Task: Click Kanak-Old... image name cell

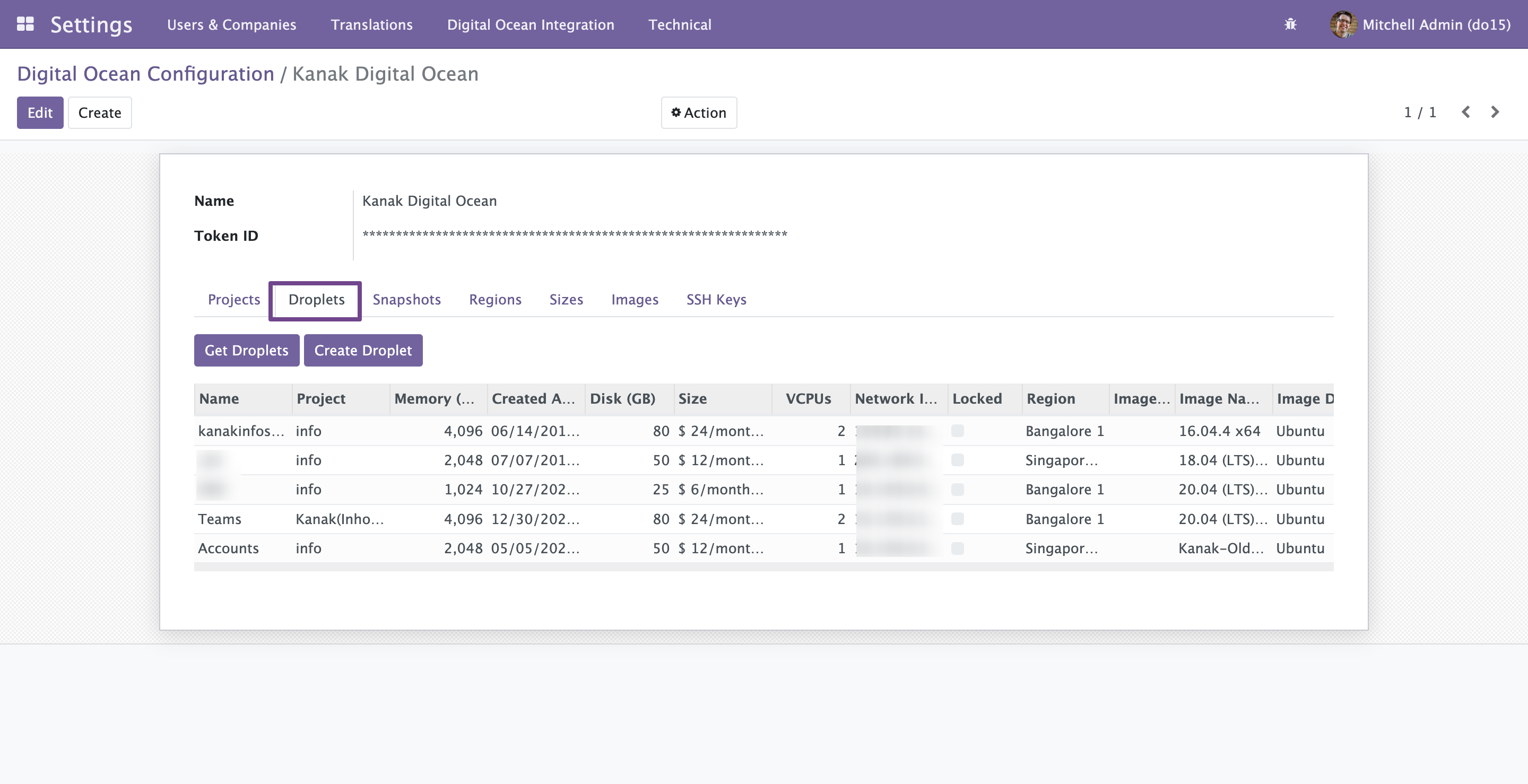Action: 1221,548
